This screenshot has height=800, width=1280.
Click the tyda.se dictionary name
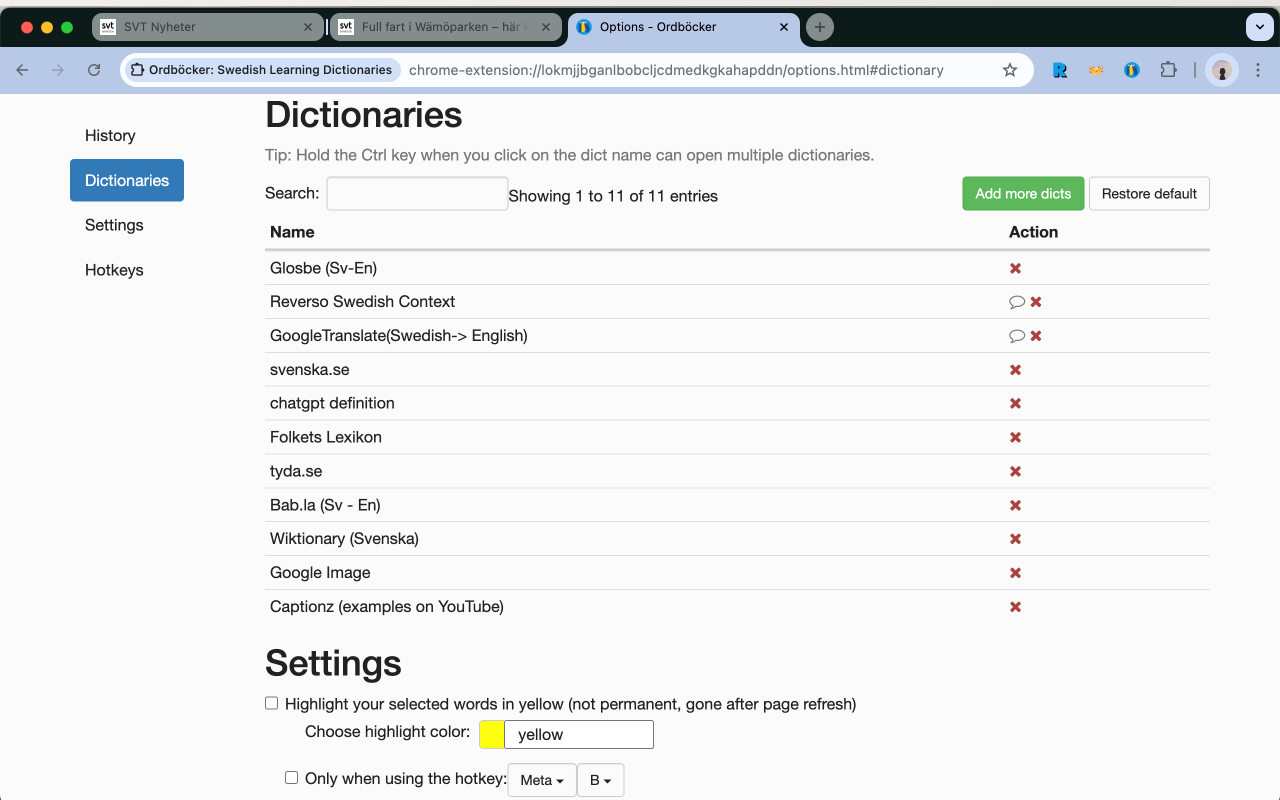point(296,471)
